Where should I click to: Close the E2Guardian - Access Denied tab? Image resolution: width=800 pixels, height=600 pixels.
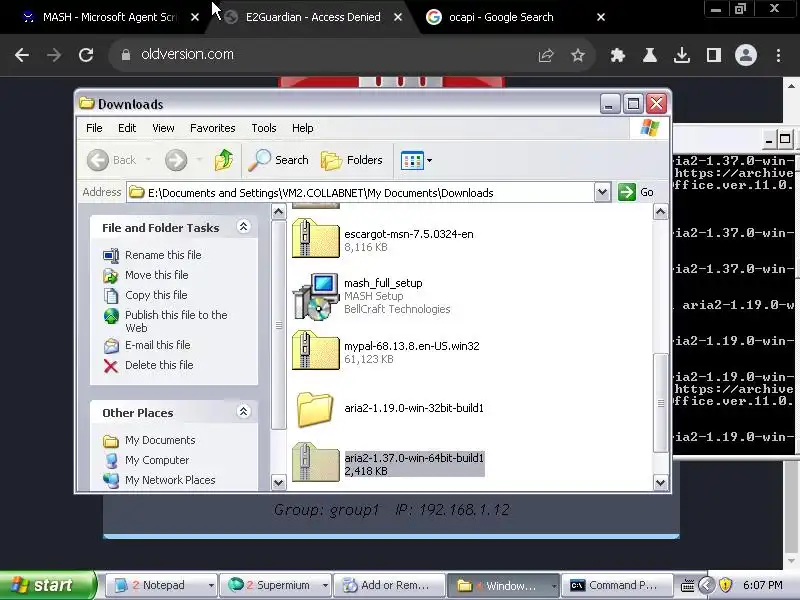click(398, 17)
